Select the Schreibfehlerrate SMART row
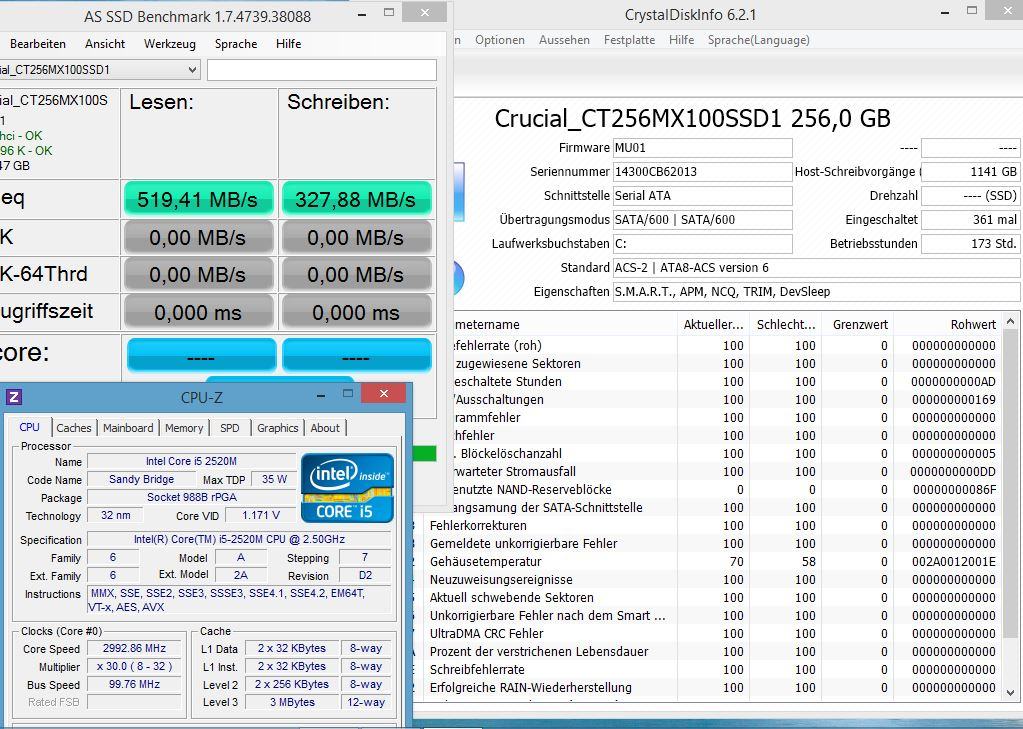Screen dimensions: 1023x729 (x=707, y=670)
